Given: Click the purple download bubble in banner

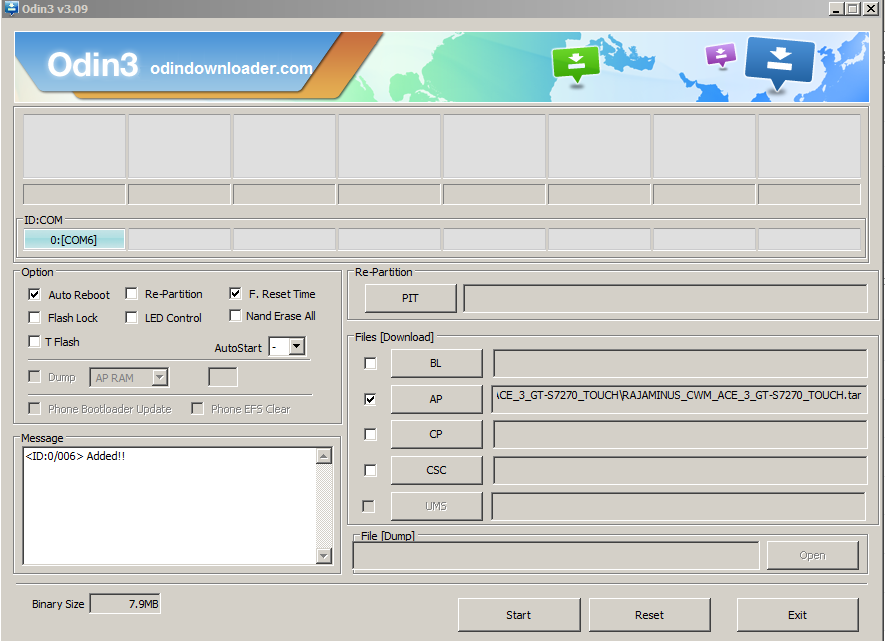Looking at the screenshot, I should click(x=721, y=55).
